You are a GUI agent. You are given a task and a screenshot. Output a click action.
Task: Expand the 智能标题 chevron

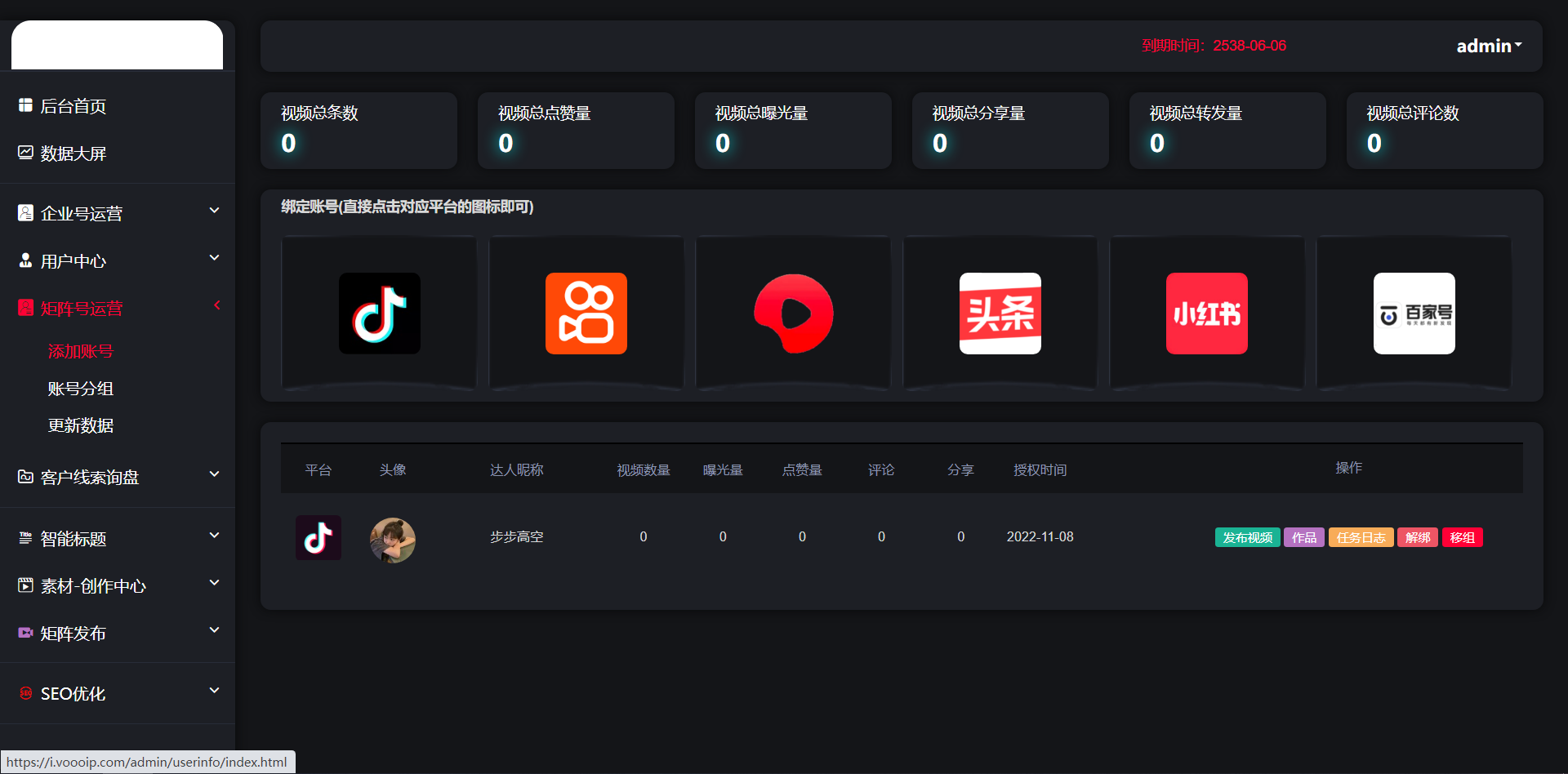click(x=215, y=536)
